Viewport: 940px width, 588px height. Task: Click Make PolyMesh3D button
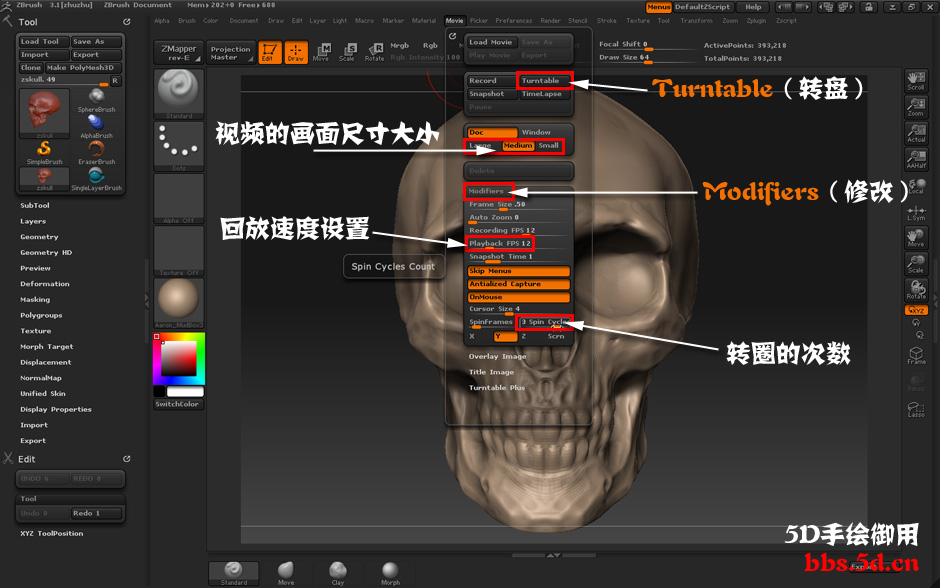click(83, 68)
